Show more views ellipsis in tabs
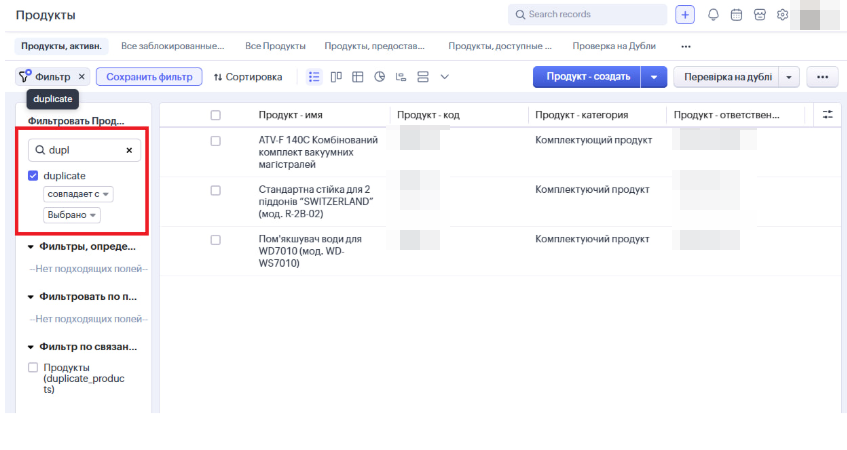 click(x=685, y=46)
